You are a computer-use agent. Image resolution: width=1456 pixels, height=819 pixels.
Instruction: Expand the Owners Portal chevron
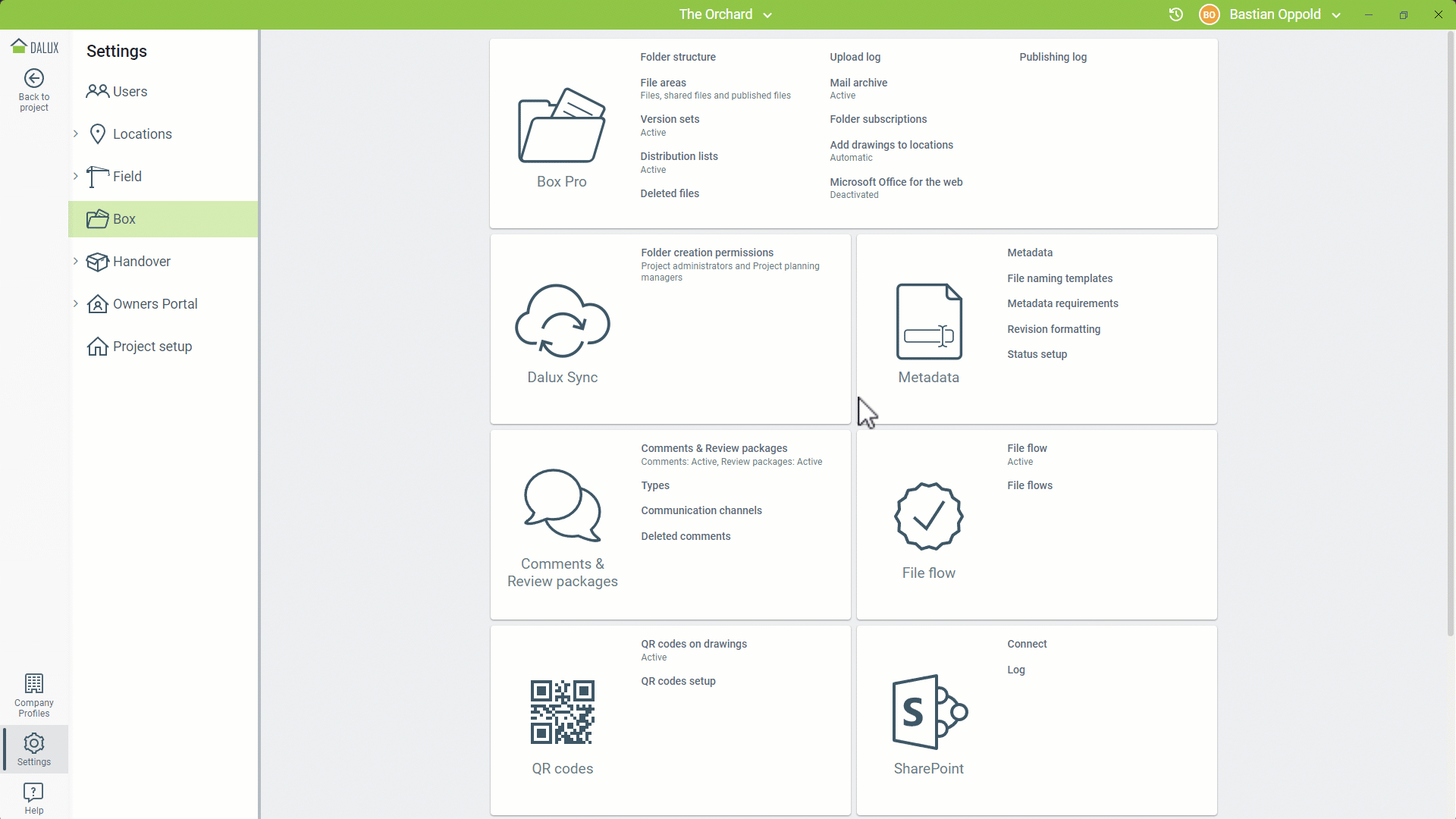click(x=76, y=304)
